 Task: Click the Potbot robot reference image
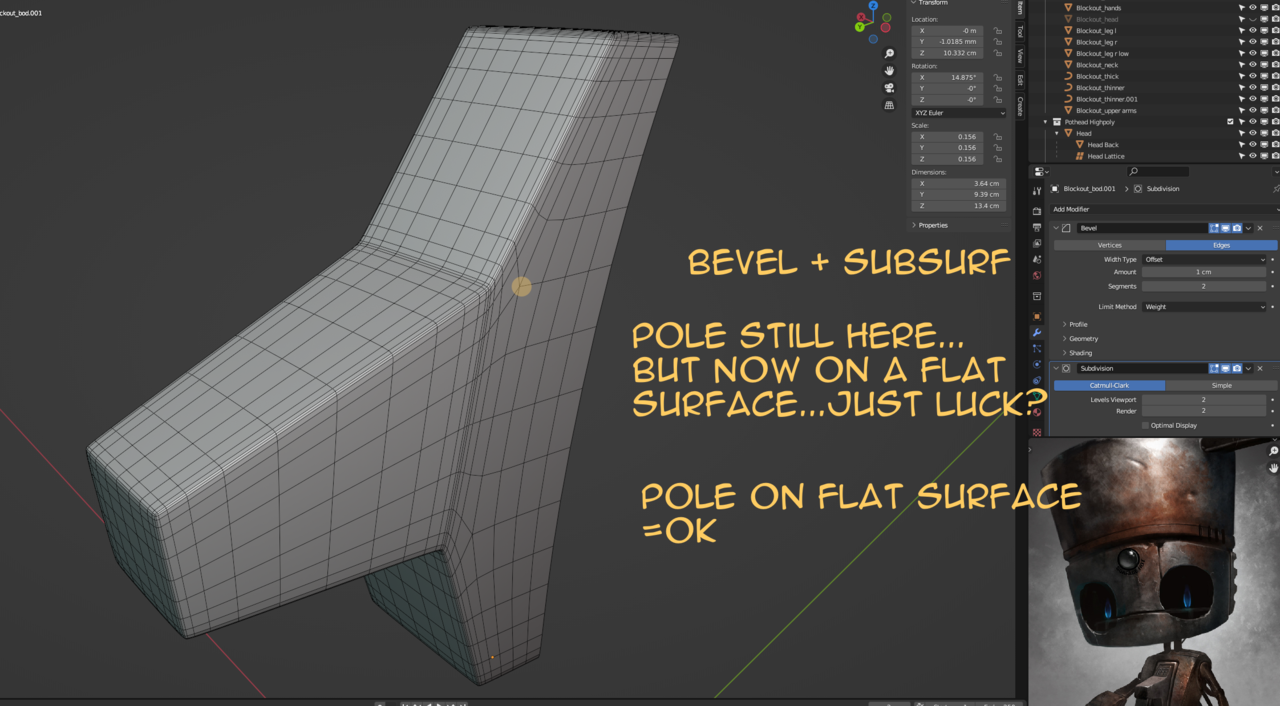[x=1150, y=570]
